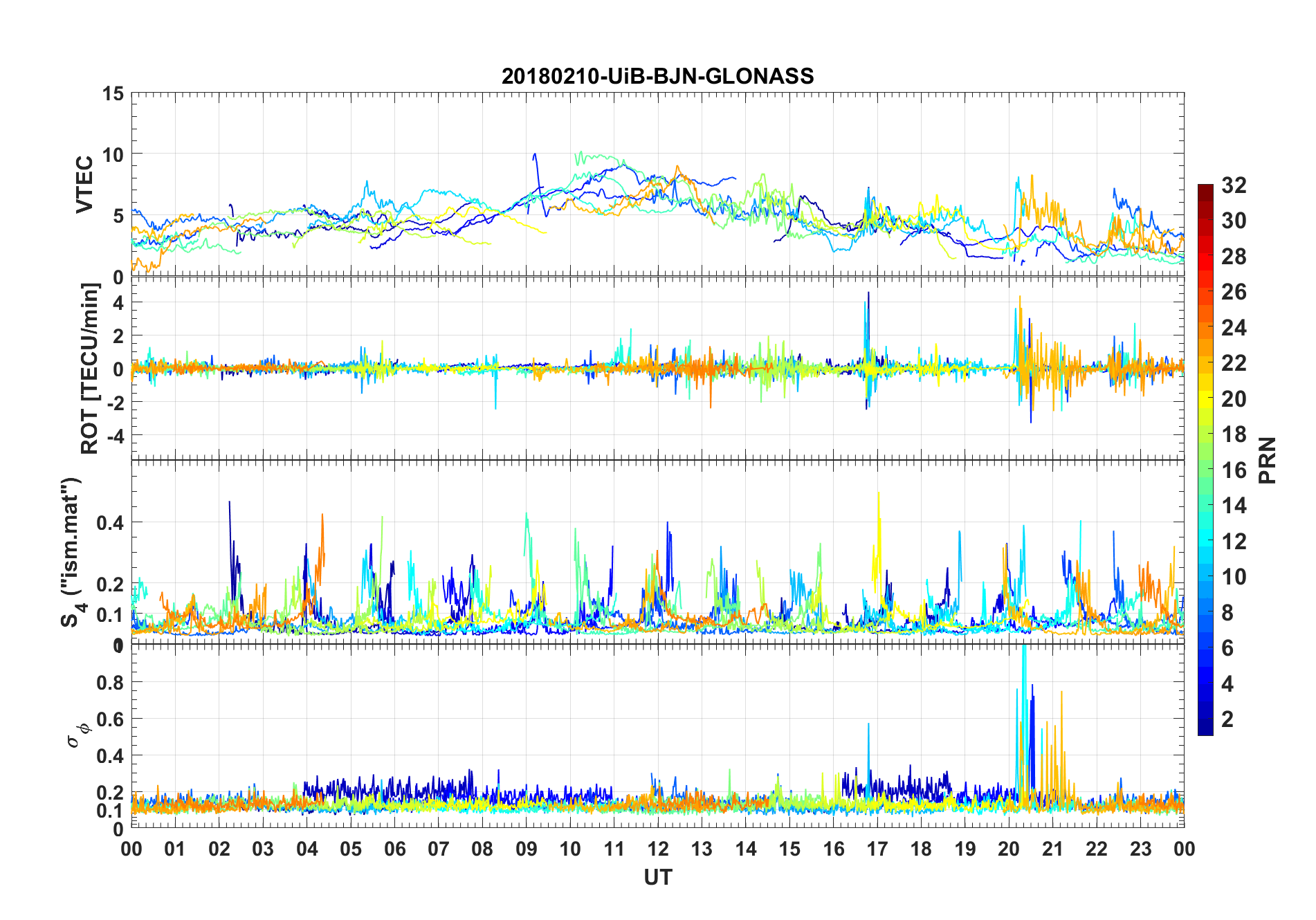1316x920 pixels.
Task: Click the VTEC y-axis label
Action: [84, 185]
